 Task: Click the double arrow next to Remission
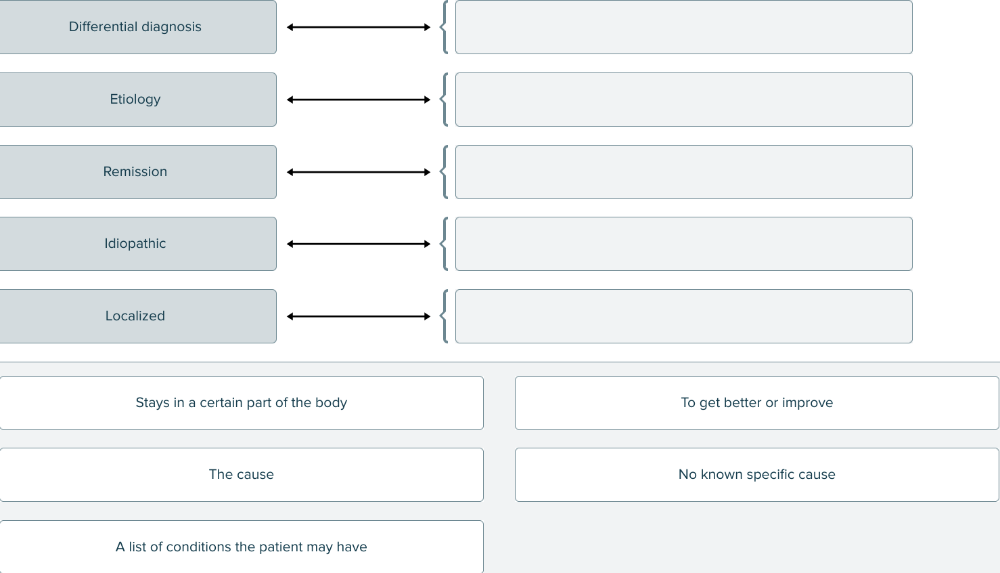pyautogui.click(x=358, y=172)
